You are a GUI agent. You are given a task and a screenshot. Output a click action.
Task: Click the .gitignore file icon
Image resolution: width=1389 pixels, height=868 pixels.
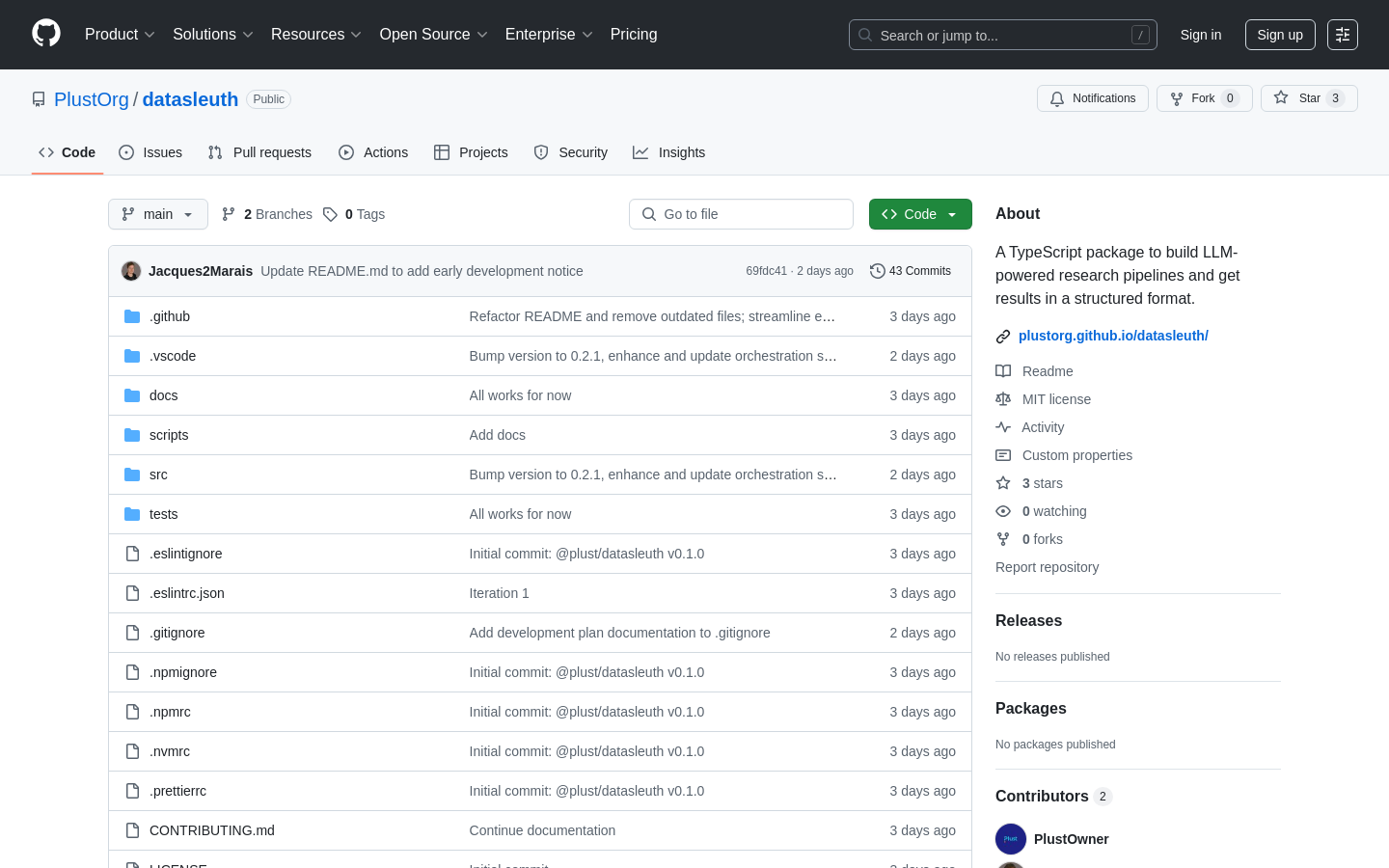(x=132, y=633)
